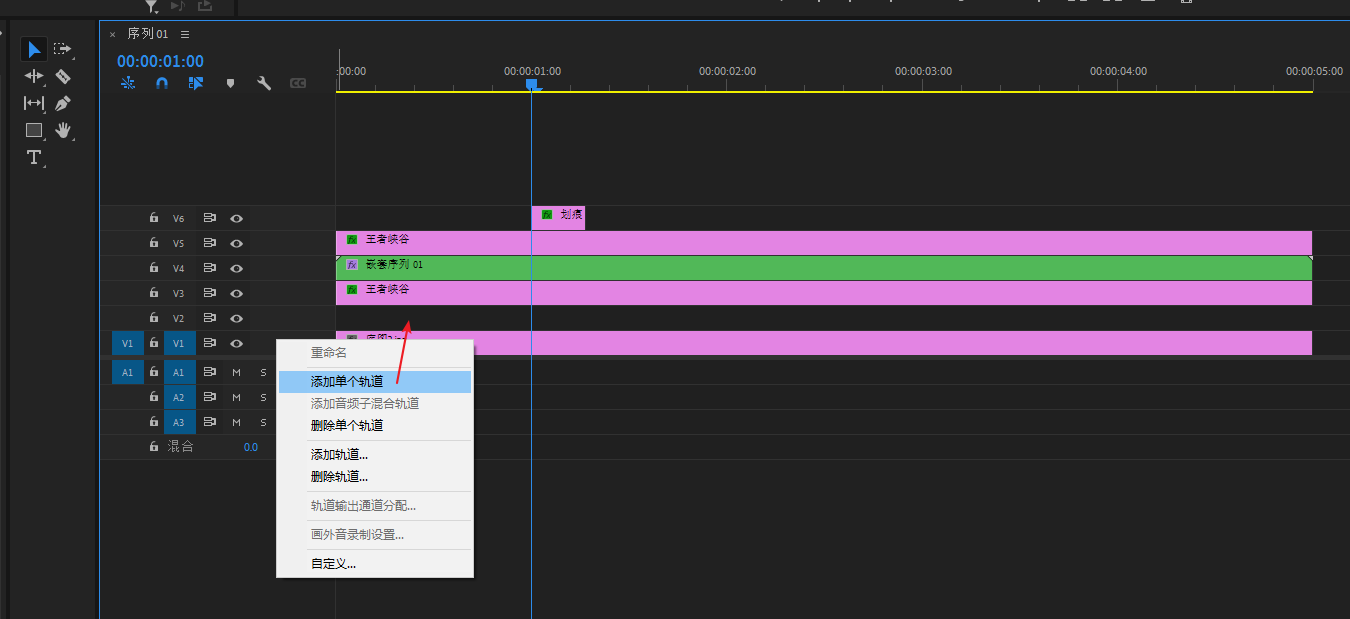Select the Hand tool

(63, 130)
